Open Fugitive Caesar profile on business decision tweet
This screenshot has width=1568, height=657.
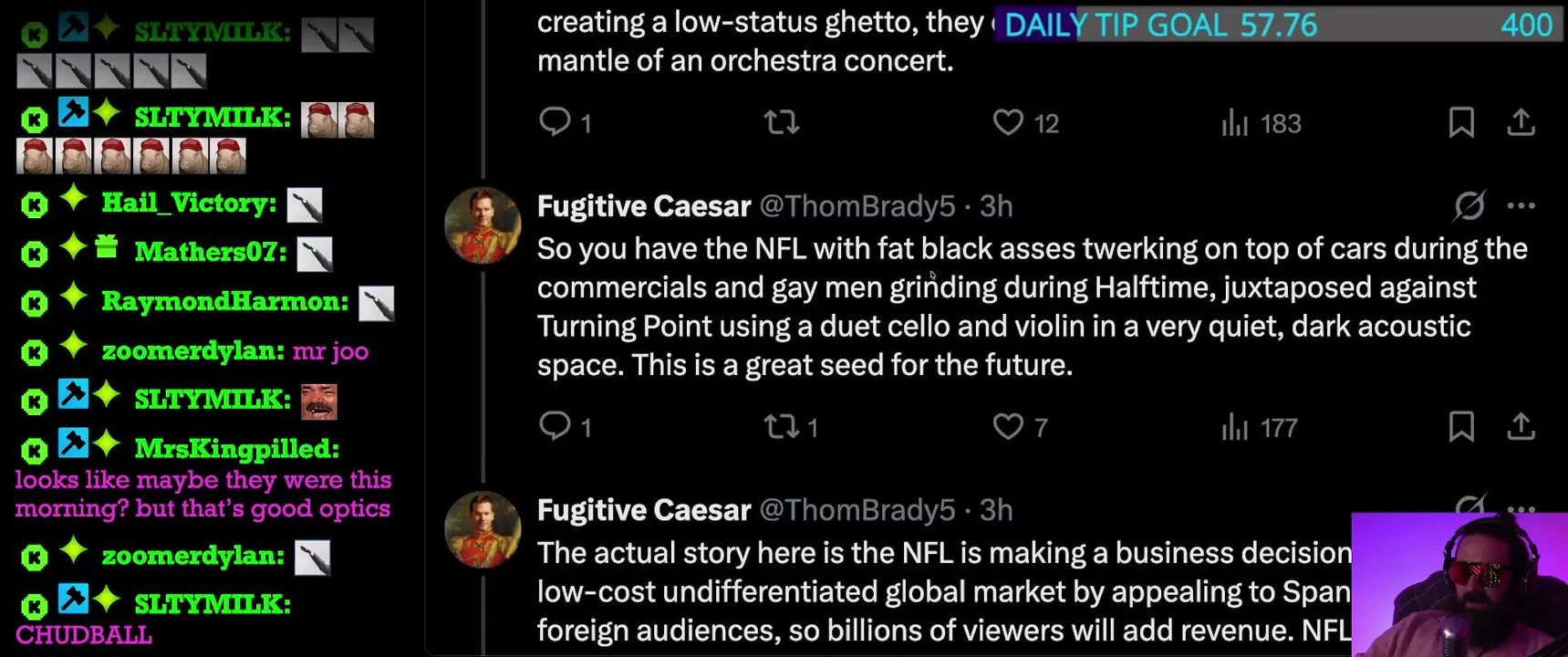pos(644,510)
